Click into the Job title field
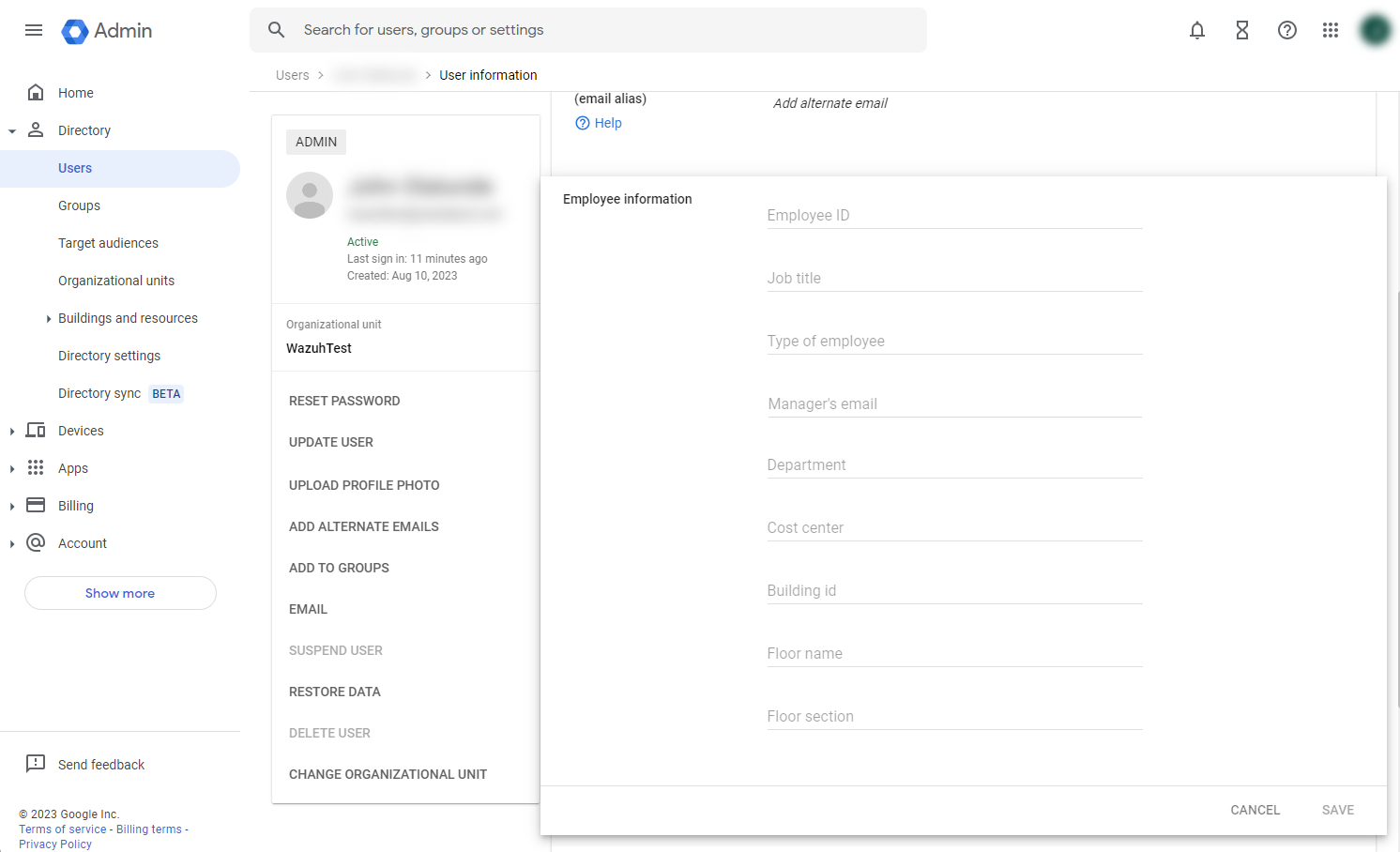 coord(953,279)
